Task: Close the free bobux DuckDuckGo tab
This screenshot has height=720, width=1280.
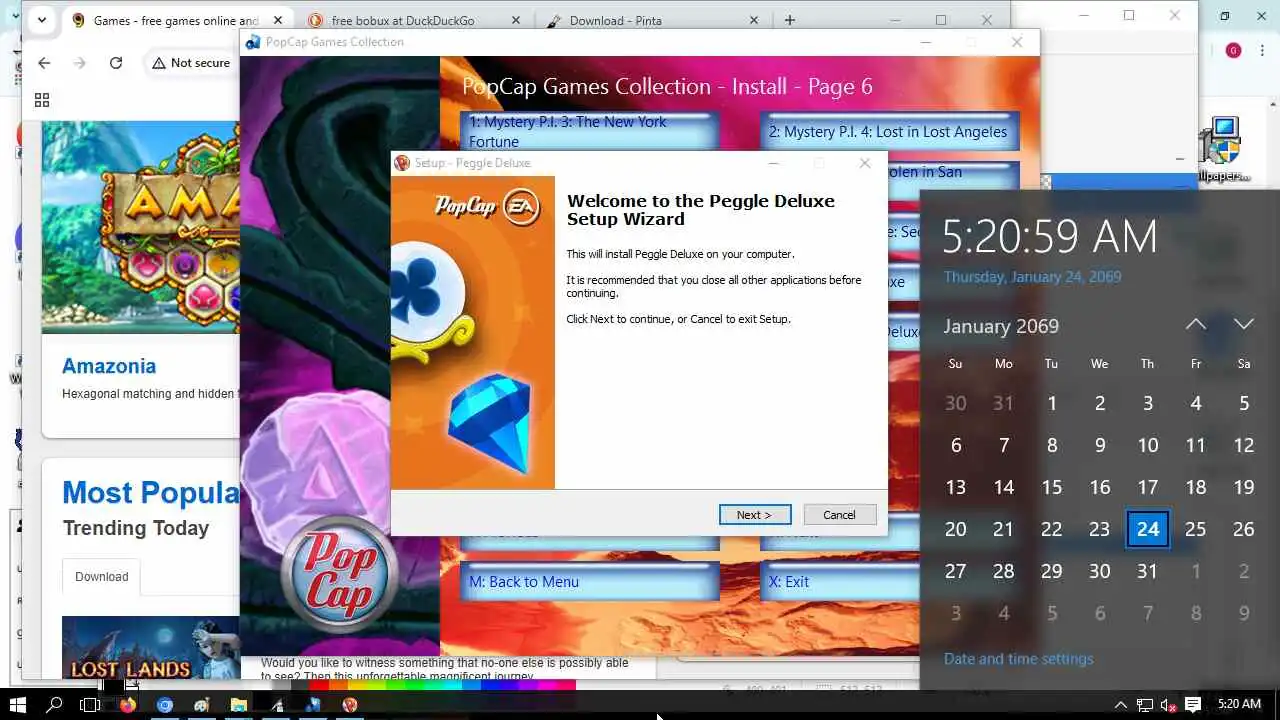Action: click(516, 20)
